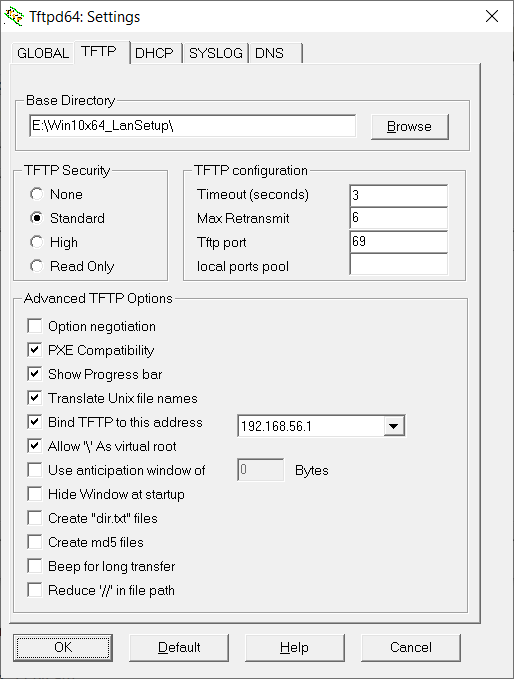
Task: Select the SYSLOG tab
Action: pos(216,53)
